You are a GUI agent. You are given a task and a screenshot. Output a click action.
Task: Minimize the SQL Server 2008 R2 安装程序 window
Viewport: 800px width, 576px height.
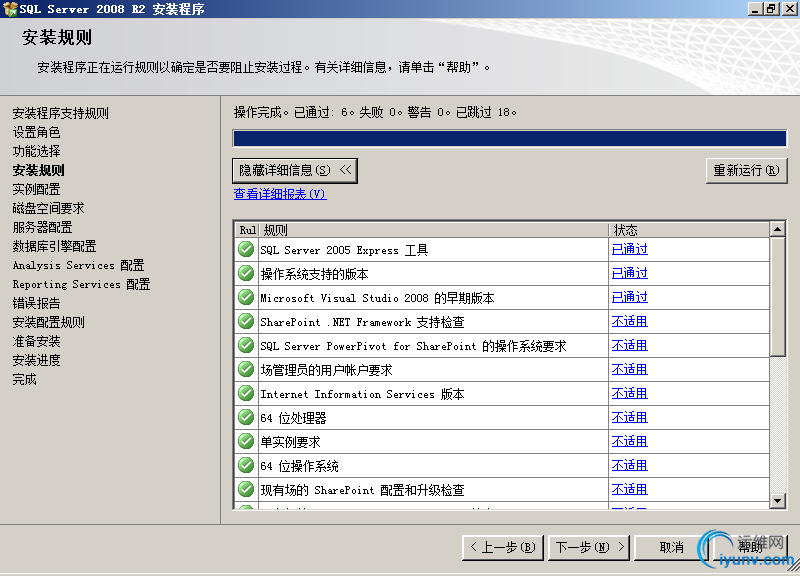[x=755, y=8]
